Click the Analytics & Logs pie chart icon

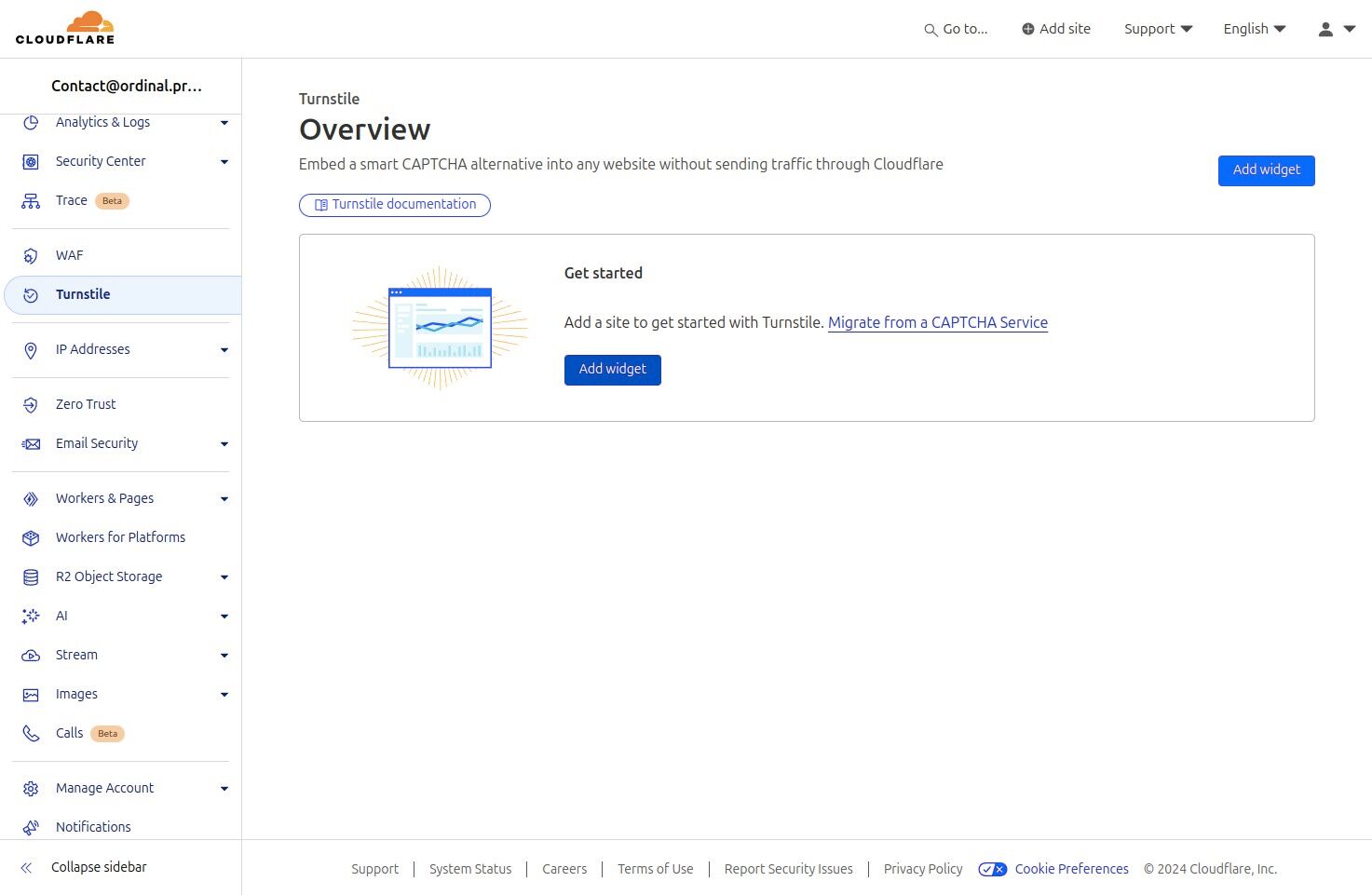(x=31, y=122)
